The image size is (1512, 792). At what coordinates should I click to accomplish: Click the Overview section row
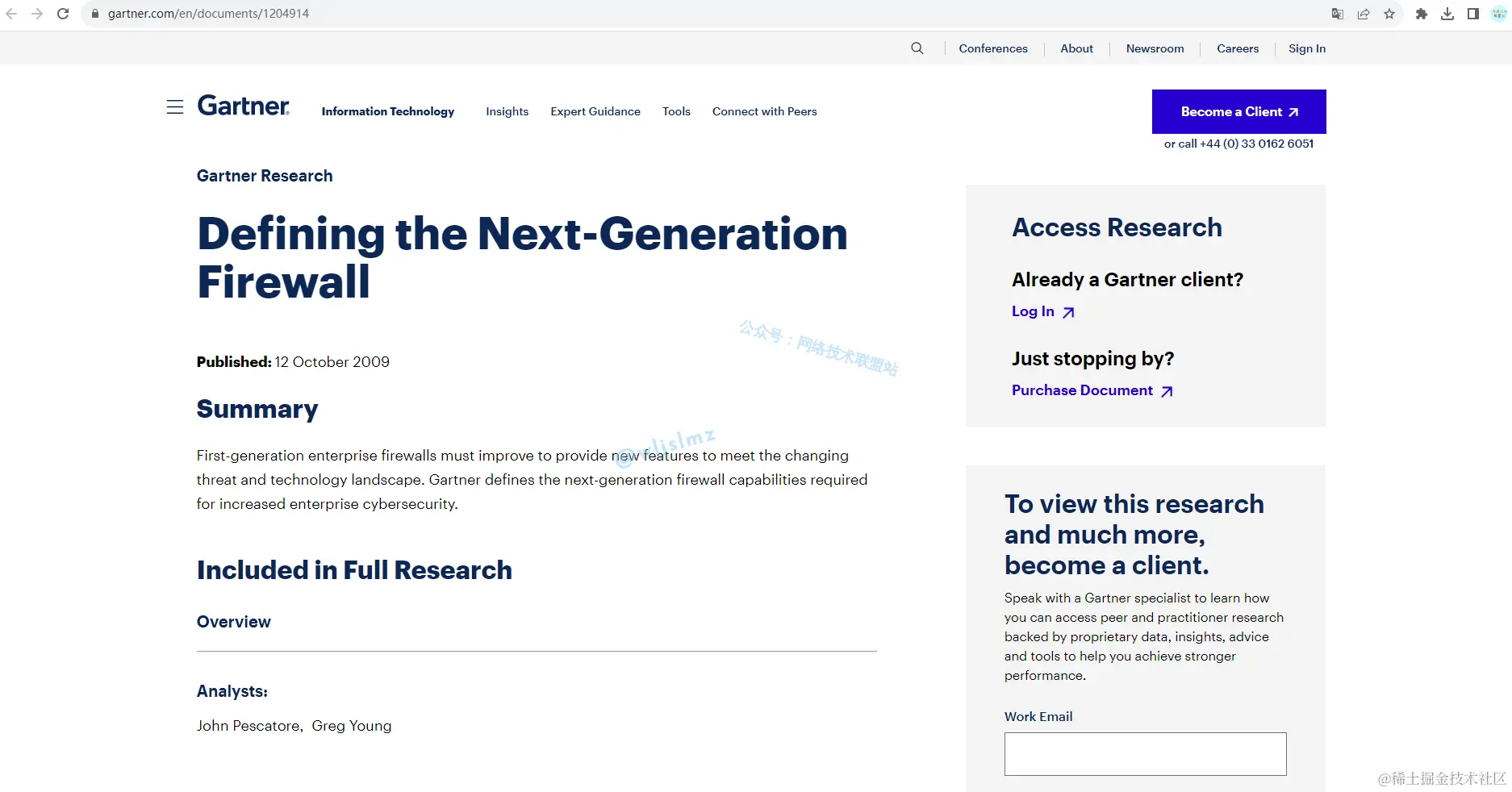point(537,622)
